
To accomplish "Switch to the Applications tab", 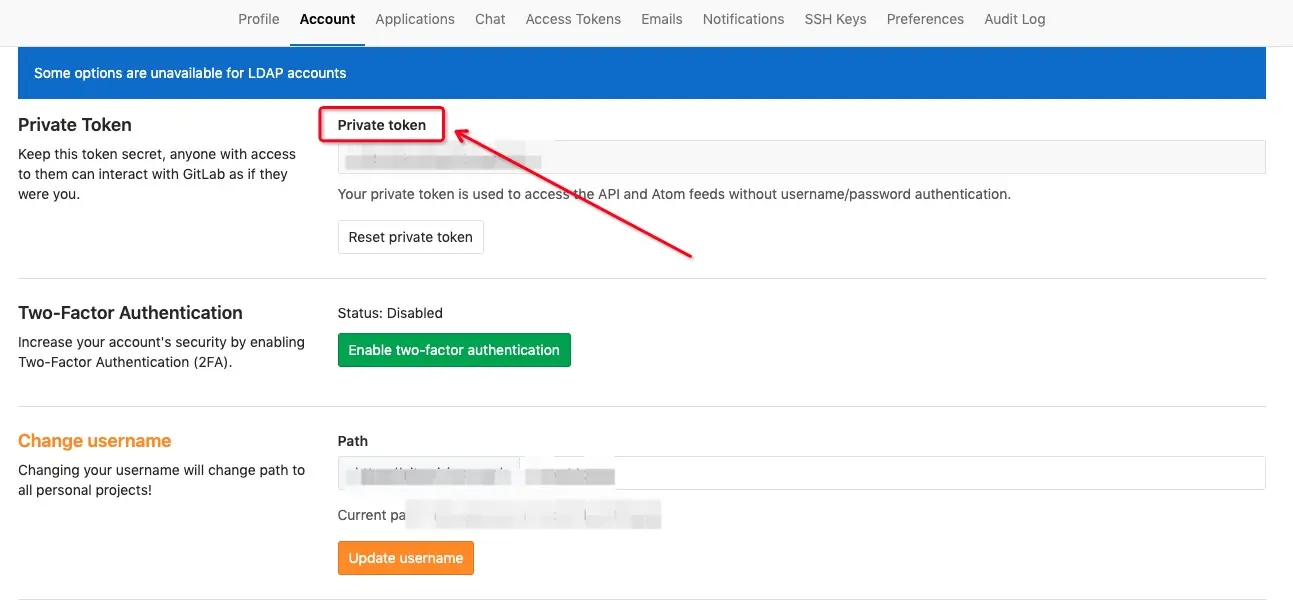I will [415, 19].
